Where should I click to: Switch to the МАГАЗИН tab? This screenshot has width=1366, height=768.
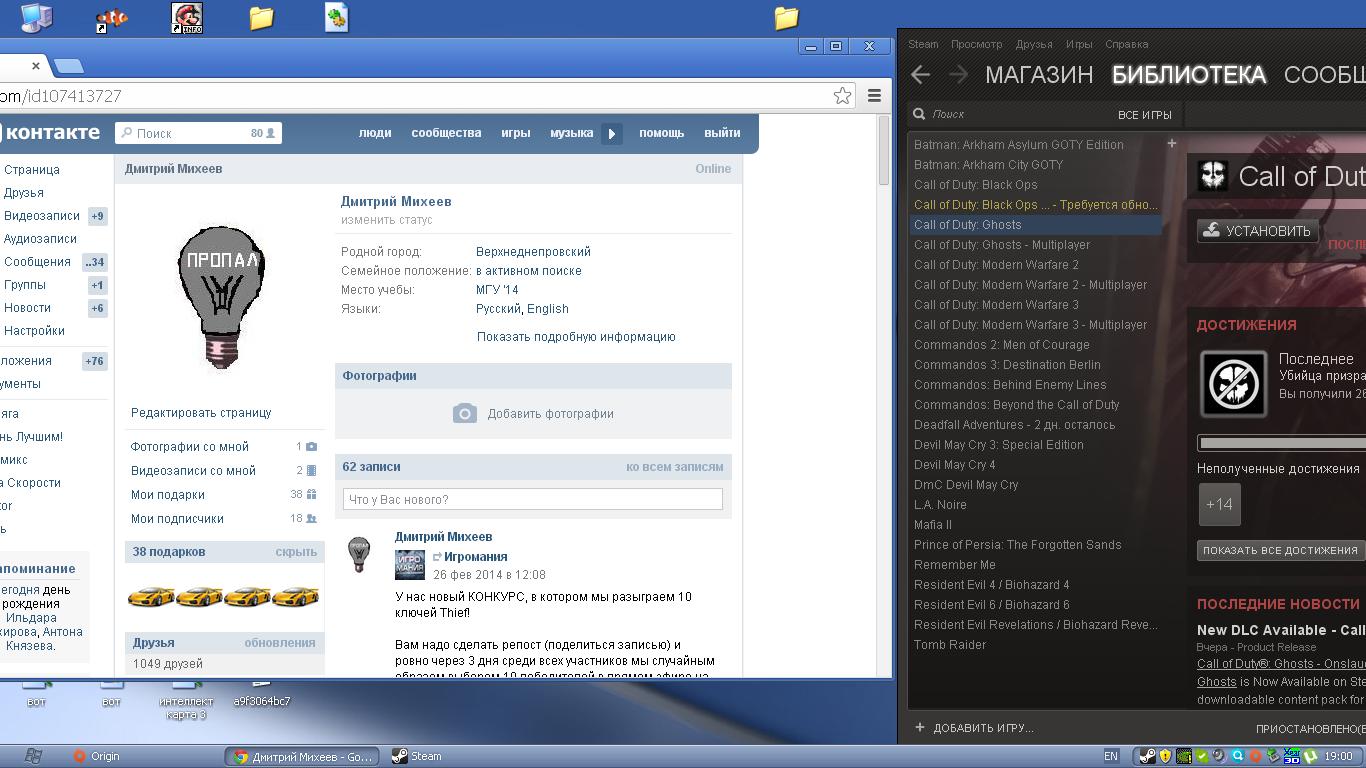pyautogui.click(x=1039, y=75)
